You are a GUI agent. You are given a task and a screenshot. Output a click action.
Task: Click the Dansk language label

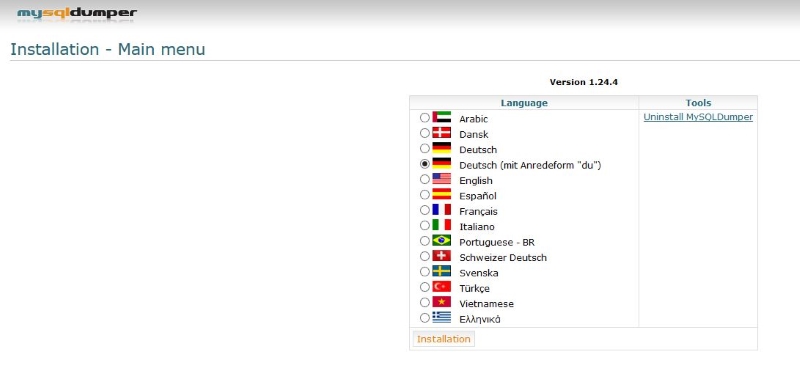coord(473,135)
